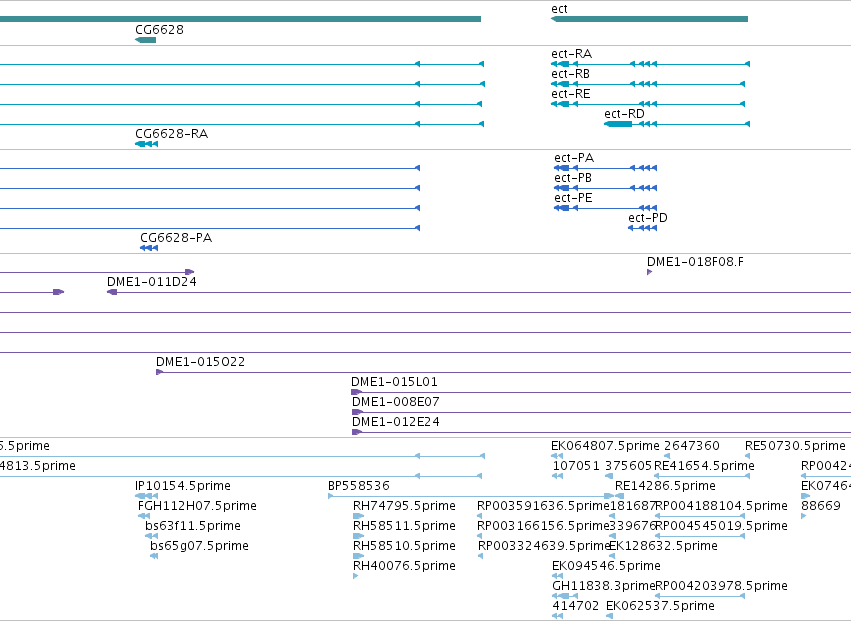Click the DME1-018F08.F feature
The height and width of the screenshot is (621, 851).
tap(650, 272)
